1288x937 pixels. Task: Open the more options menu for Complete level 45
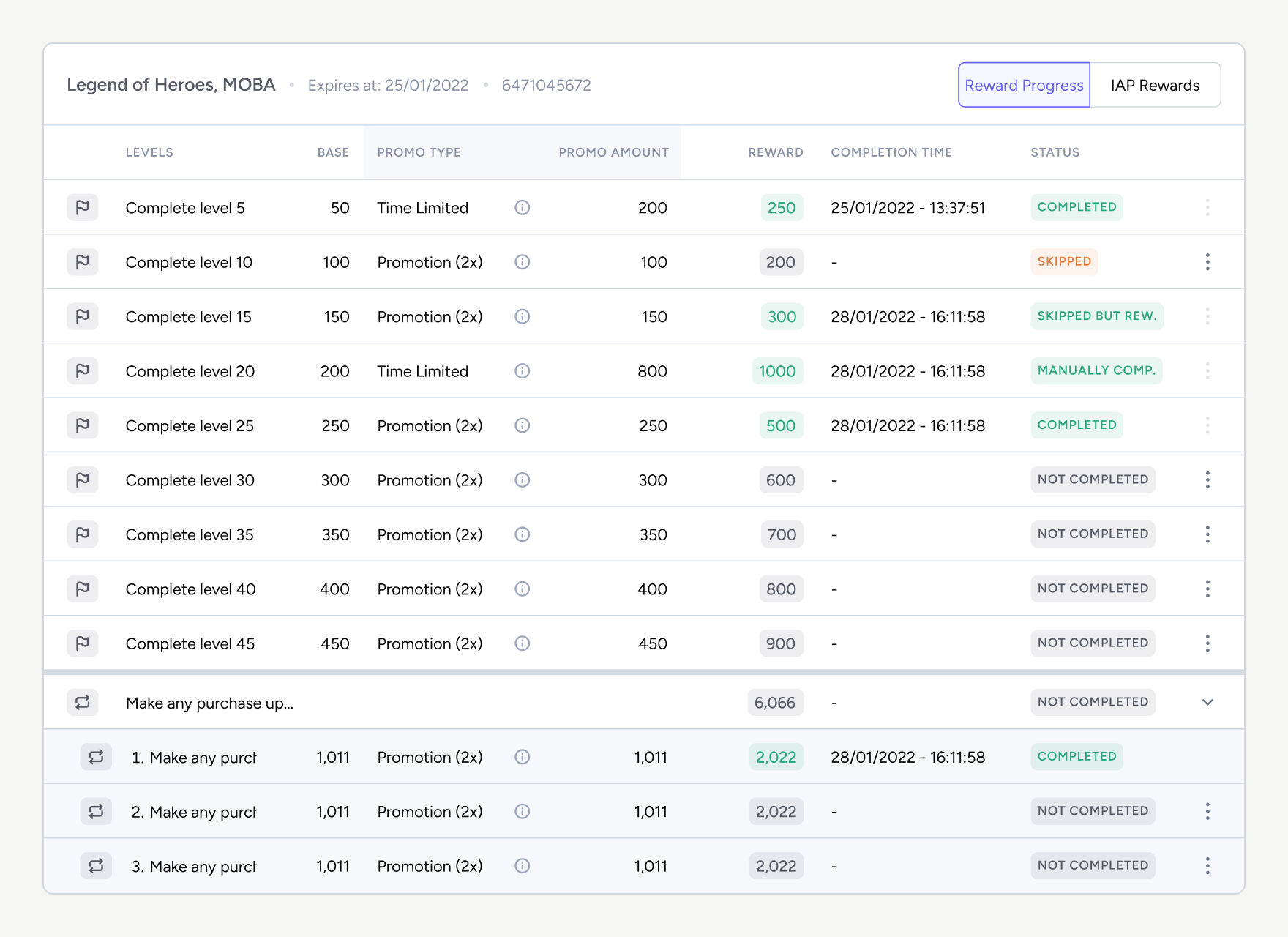pyautogui.click(x=1207, y=643)
